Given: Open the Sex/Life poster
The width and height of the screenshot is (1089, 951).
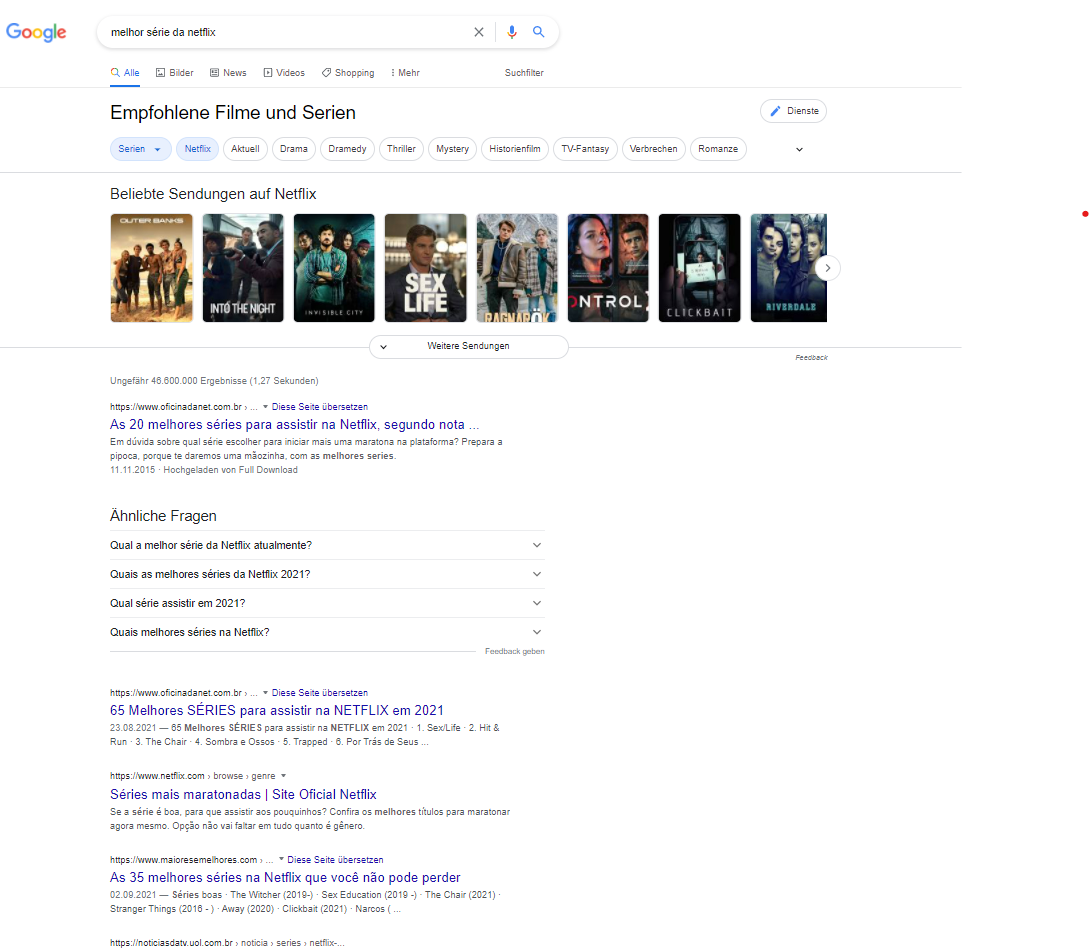Looking at the screenshot, I should tap(426, 268).
